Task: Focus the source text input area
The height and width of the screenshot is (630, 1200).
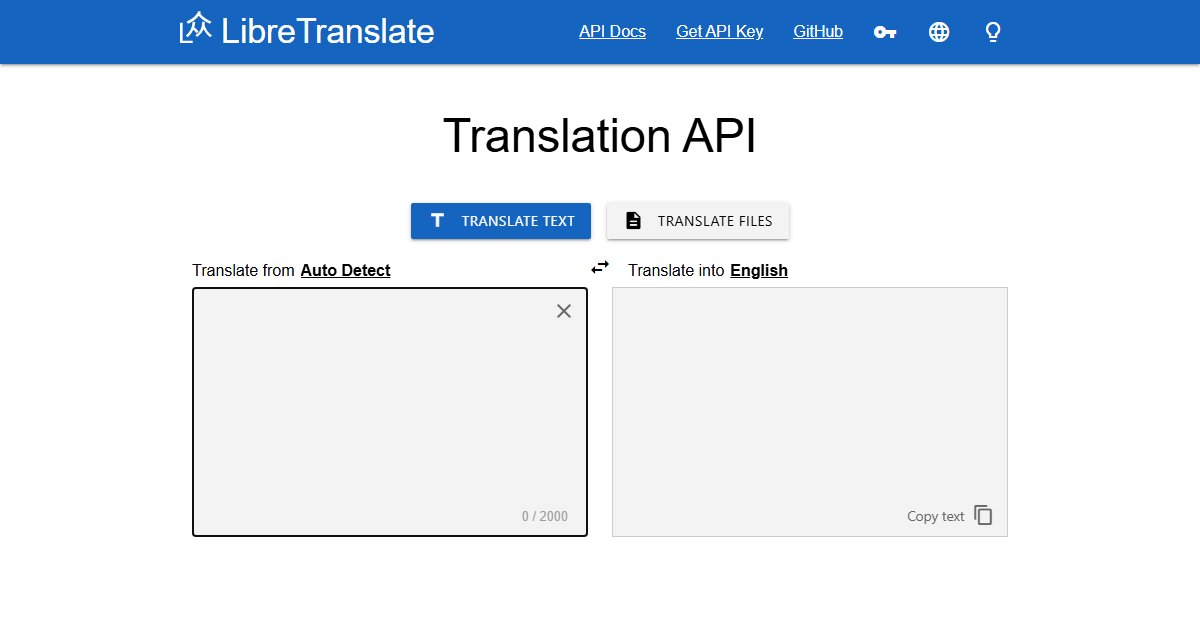Action: pyautogui.click(x=390, y=412)
